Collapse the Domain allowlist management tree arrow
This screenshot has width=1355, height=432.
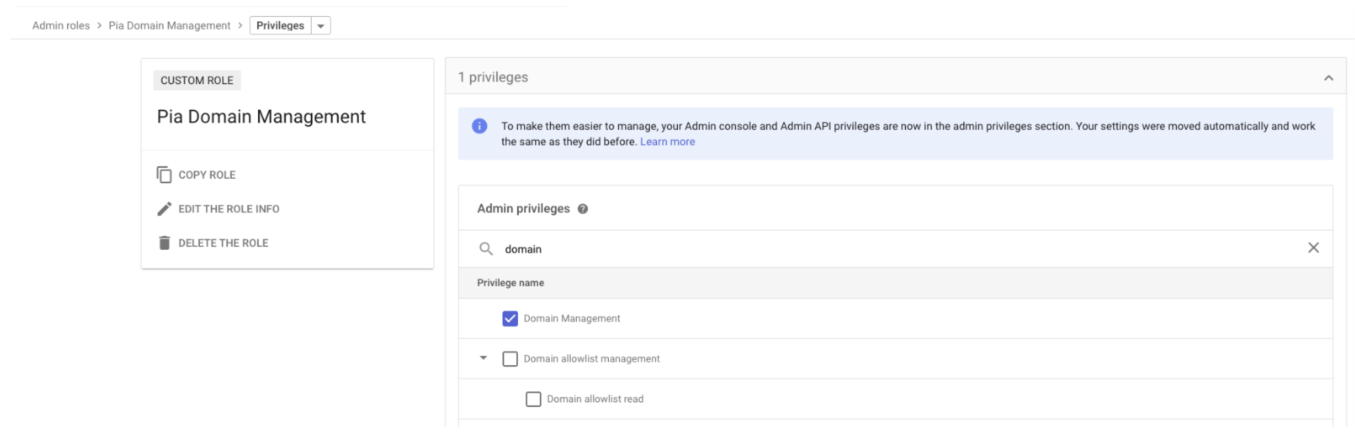484,359
